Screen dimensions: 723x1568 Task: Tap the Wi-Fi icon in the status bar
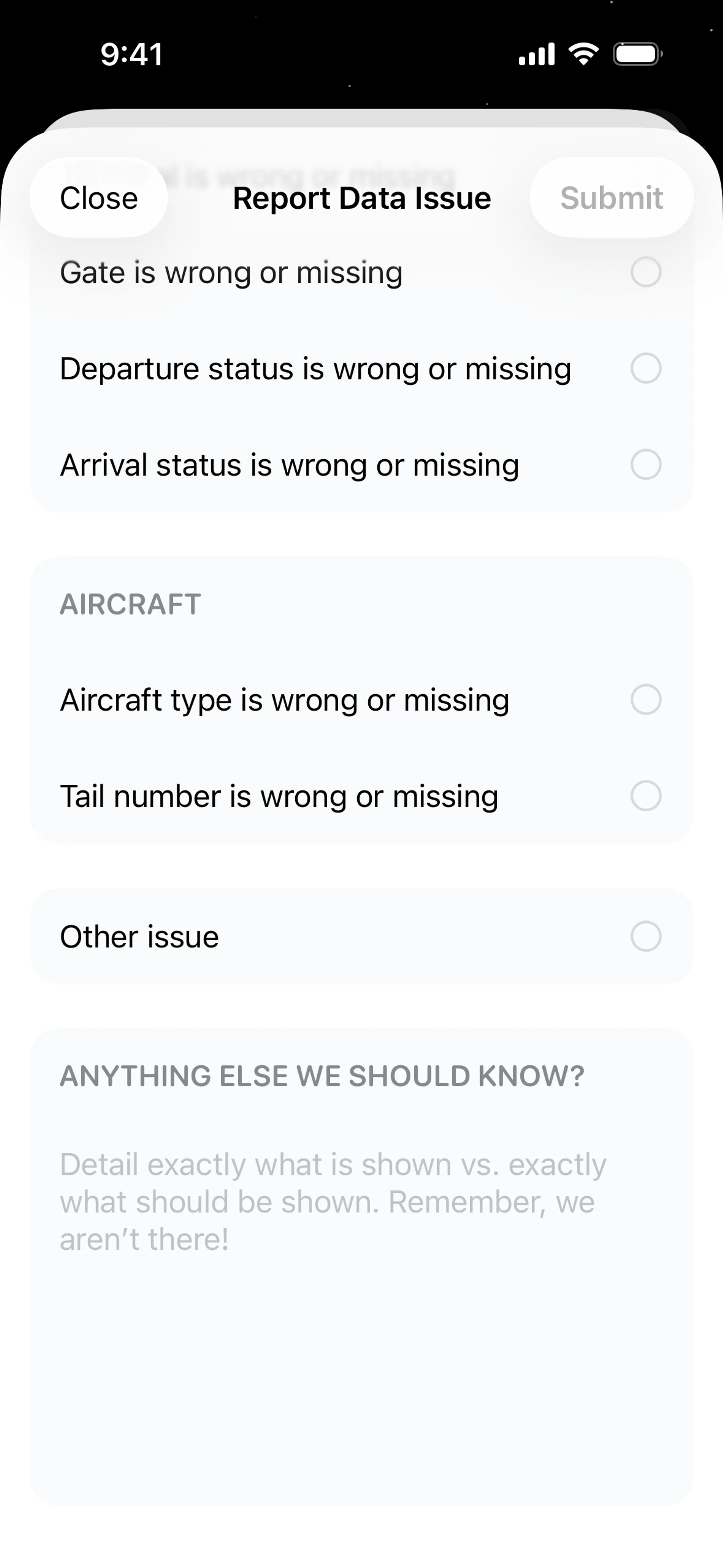tap(583, 54)
